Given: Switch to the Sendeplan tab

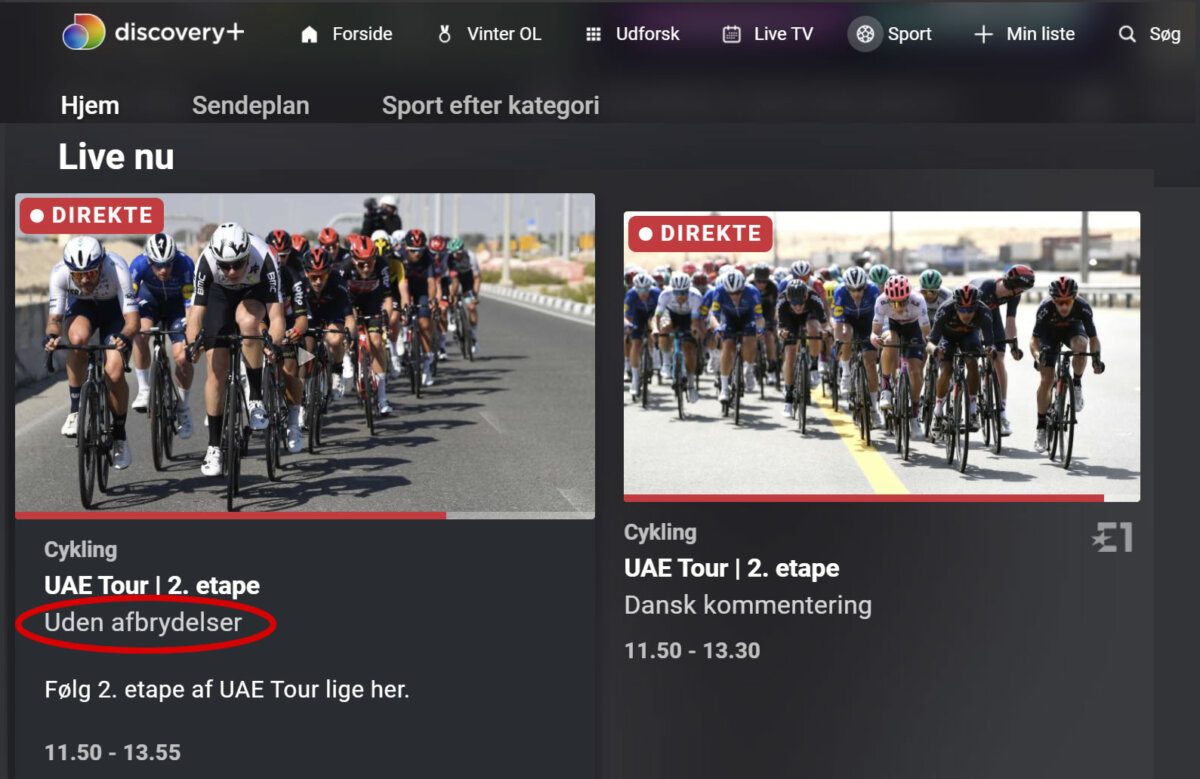Looking at the screenshot, I should click(250, 106).
